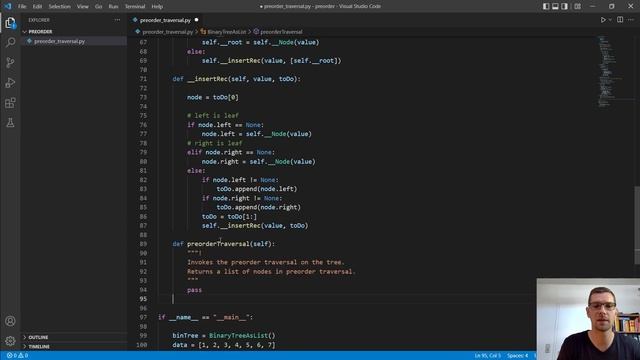Open the Extensions view

pos(10,102)
